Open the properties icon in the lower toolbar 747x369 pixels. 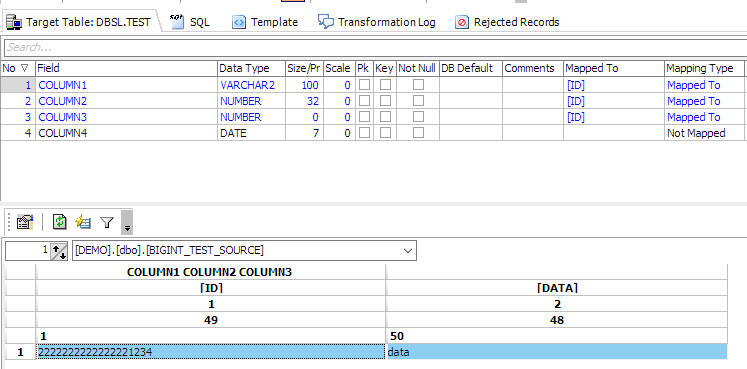[24, 222]
